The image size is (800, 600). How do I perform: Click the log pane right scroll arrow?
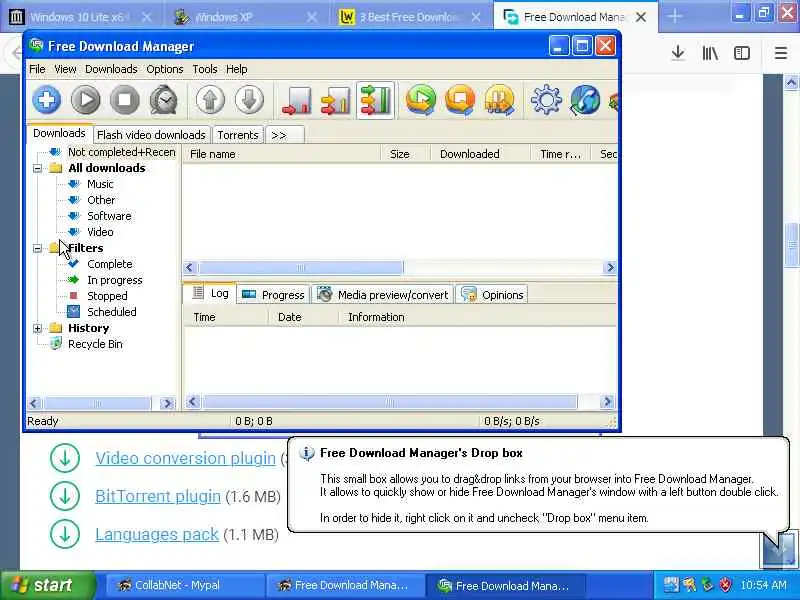(607, 402)
